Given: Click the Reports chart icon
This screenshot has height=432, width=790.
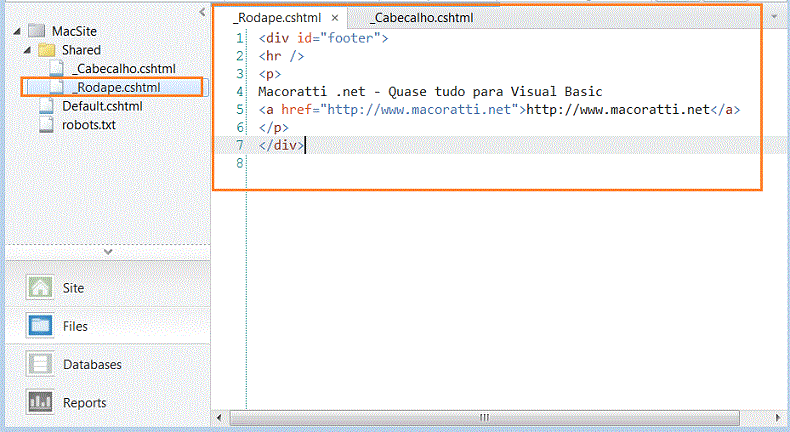Looking at the screenshot, I should (40, 402).
